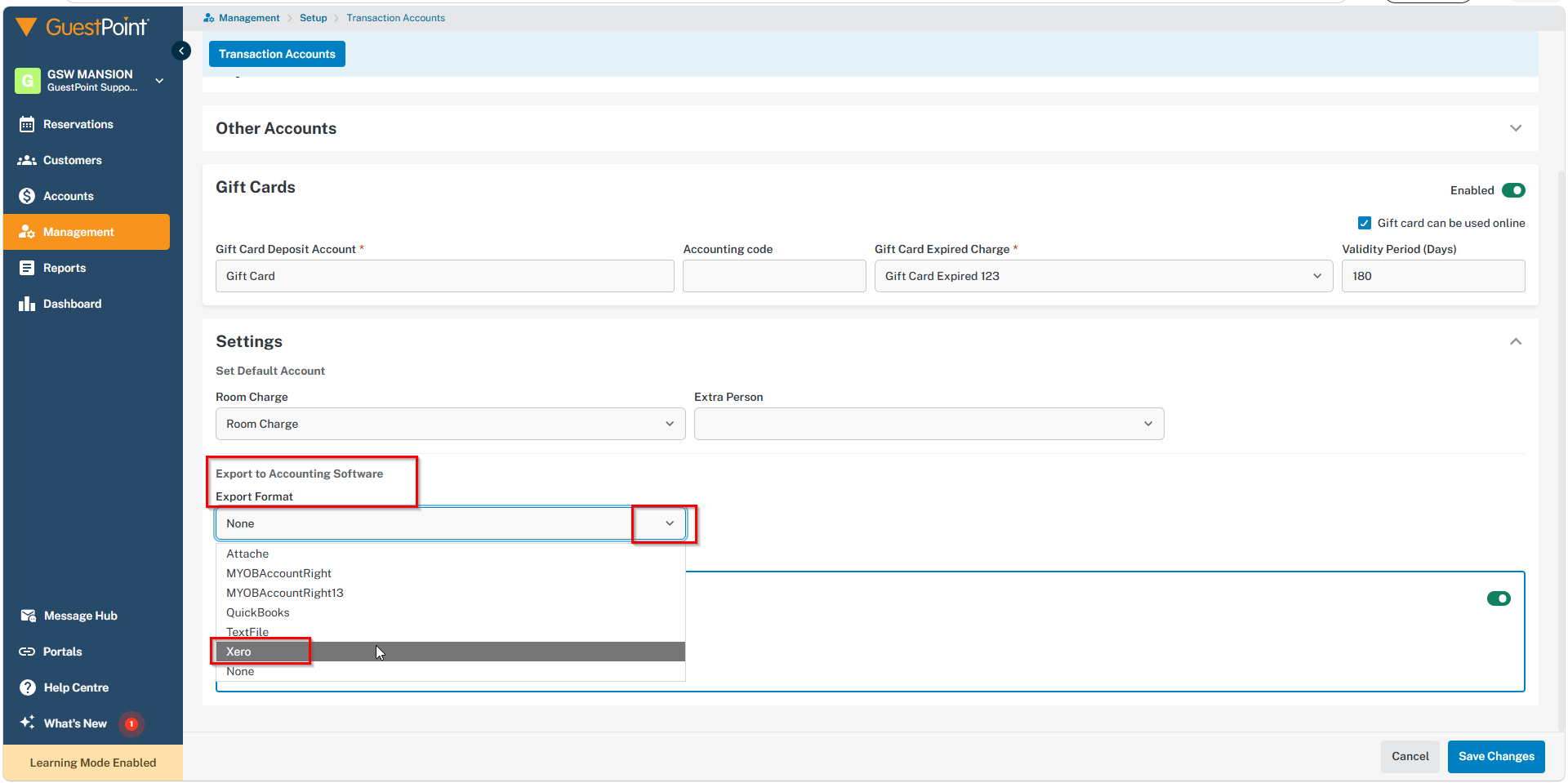The width and height of the screenshot is (1568, 783).
Task: Click the What's New notification badge
Action: [131, 723]
